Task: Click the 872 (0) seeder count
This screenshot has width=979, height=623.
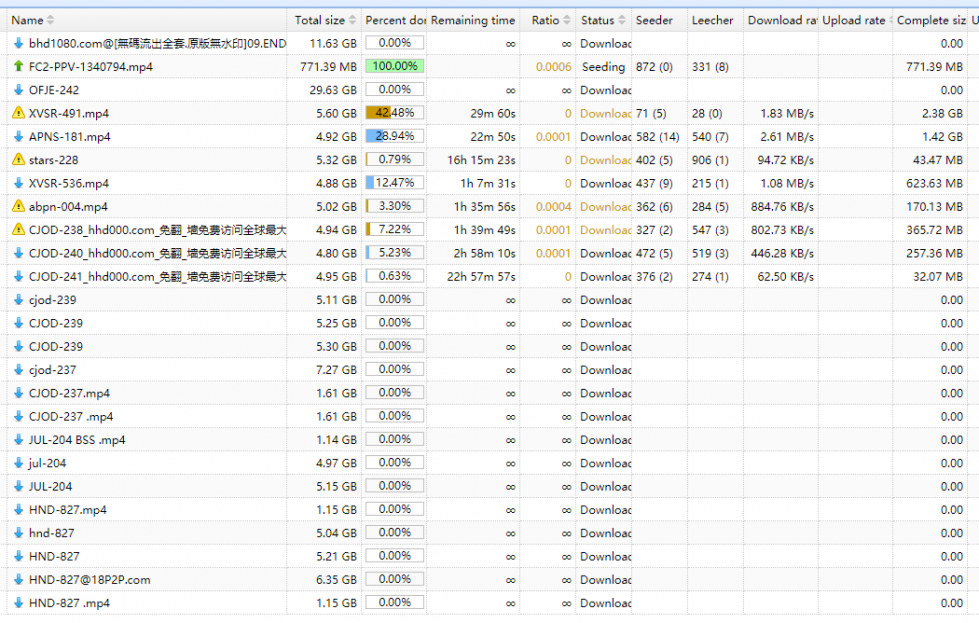Action: click(654, 67)
